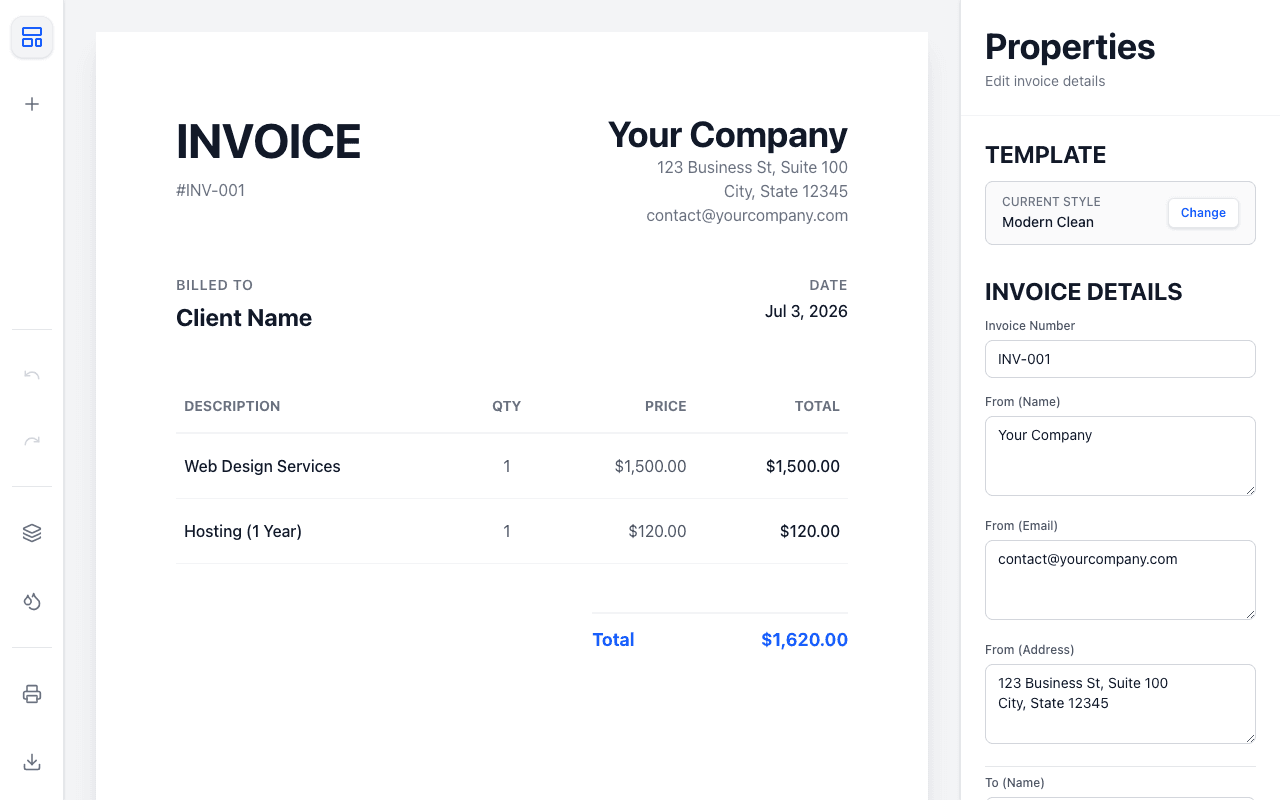Click the Invoice Number input field
1280x800 pixels.
tap(1120, 359)
